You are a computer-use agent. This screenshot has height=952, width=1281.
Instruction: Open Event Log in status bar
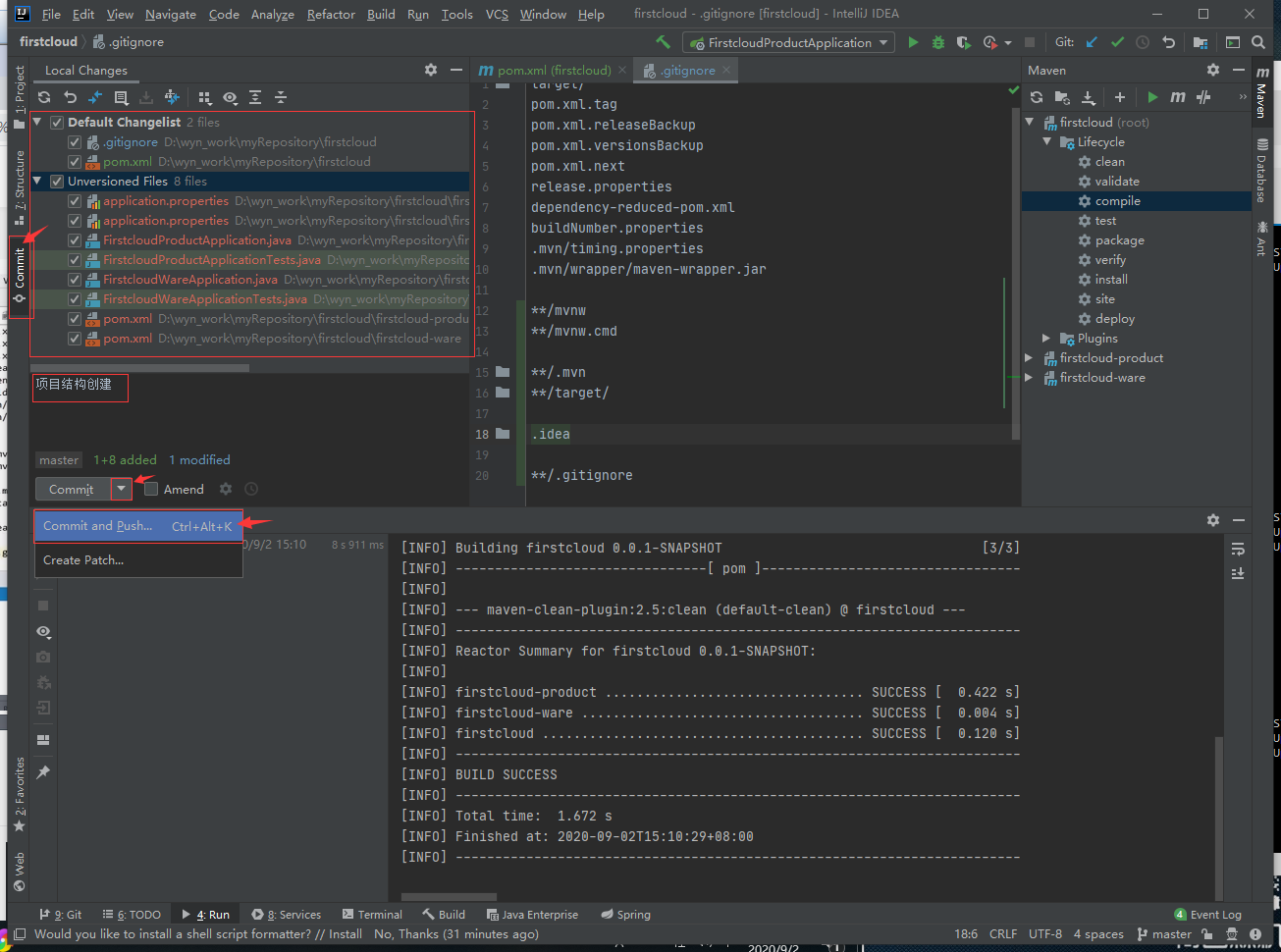pos(1207,915)
